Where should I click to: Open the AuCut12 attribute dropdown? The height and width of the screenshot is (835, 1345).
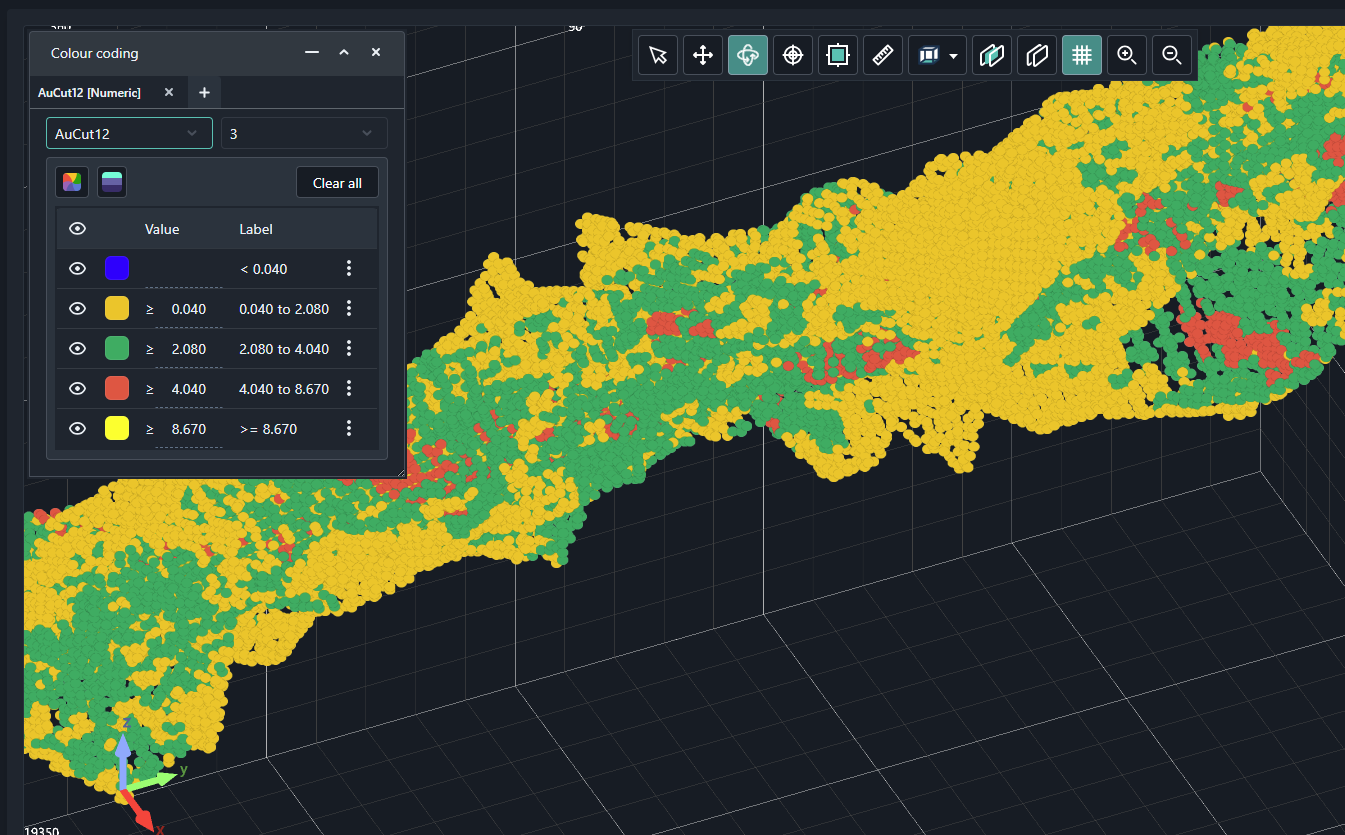(x=129, y=133)
